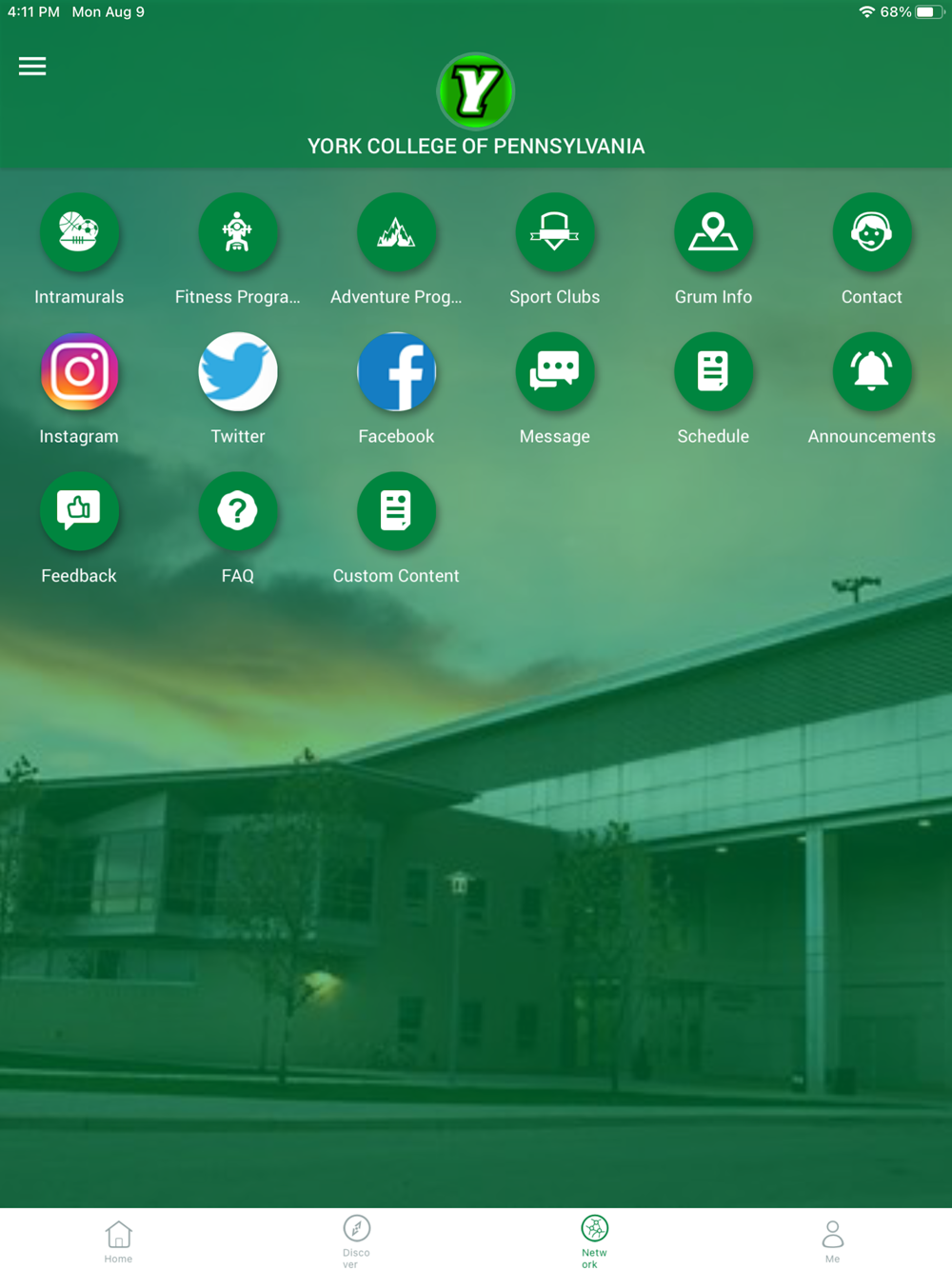Open the FAQ question mark icon
The image size is (952, 1270).
[x=237, y=511]
